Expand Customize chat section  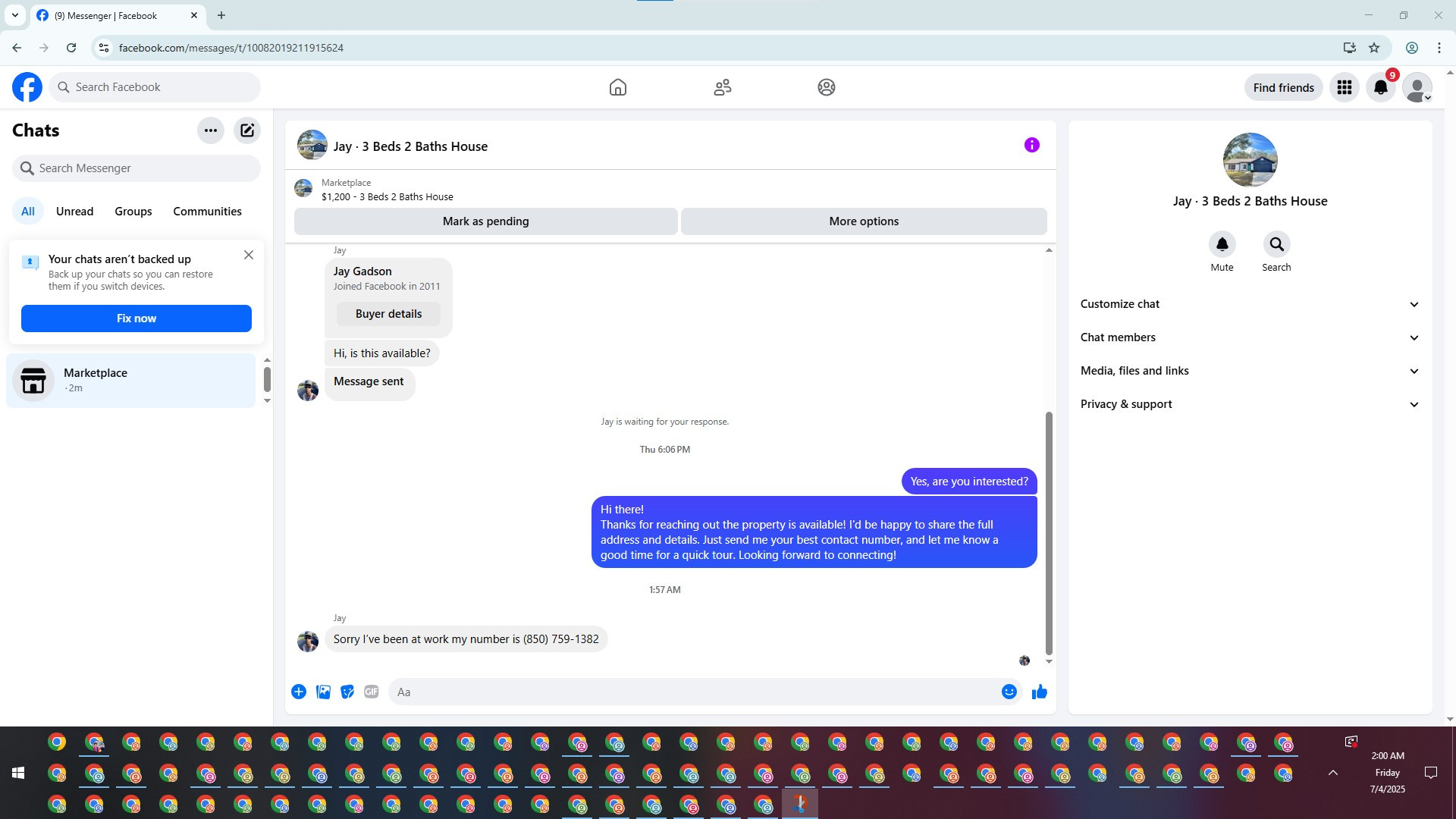click(1249, 304)
